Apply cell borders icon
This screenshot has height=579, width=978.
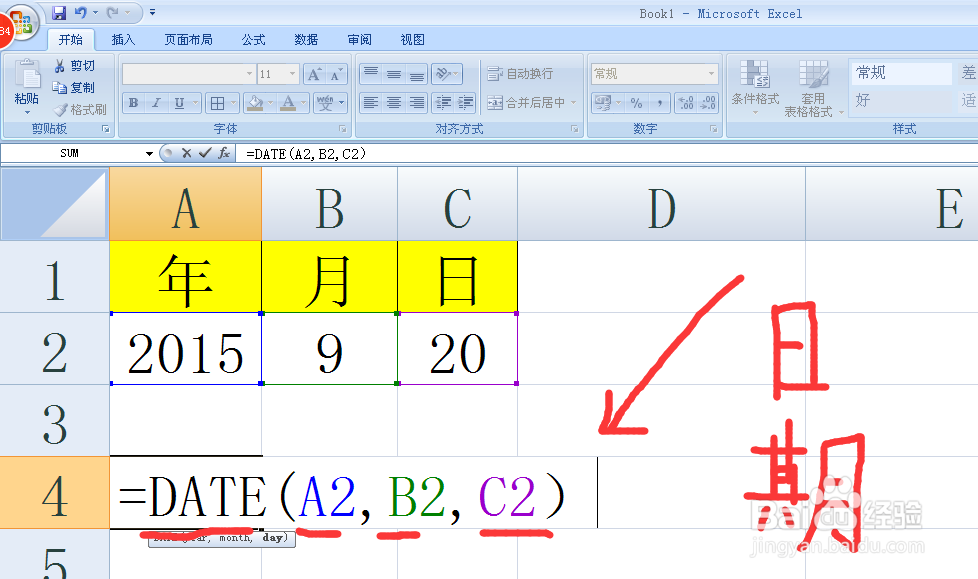217,103
